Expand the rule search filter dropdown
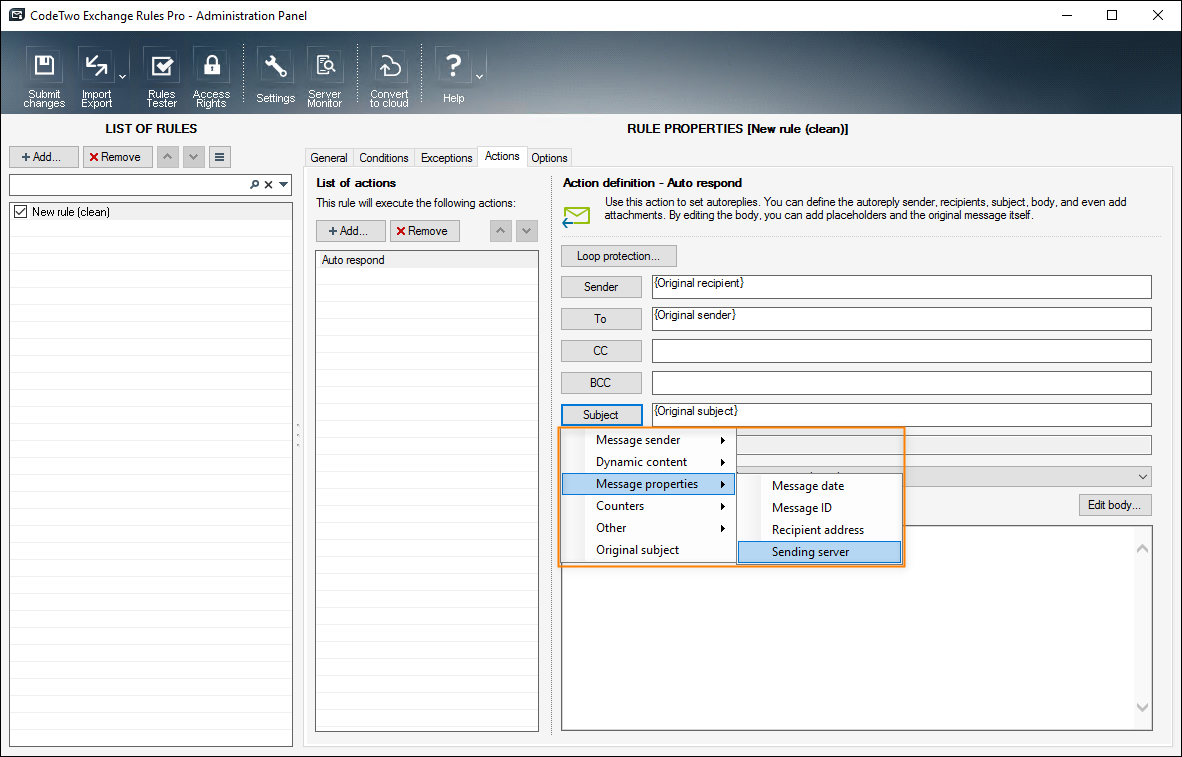Viewport: 1182px width, 757px height. tap(283, 185)
